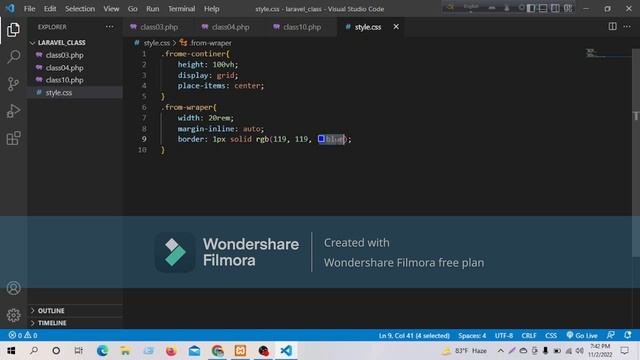Open the Customize Layout icon
The image size is (640, 360).
click(568, 8)
